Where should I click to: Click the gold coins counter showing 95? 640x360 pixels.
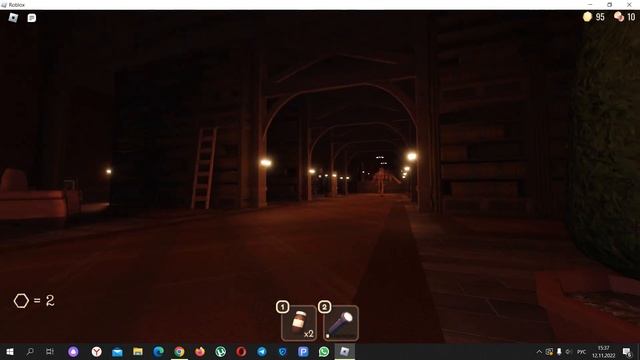[x=594, y=17]
